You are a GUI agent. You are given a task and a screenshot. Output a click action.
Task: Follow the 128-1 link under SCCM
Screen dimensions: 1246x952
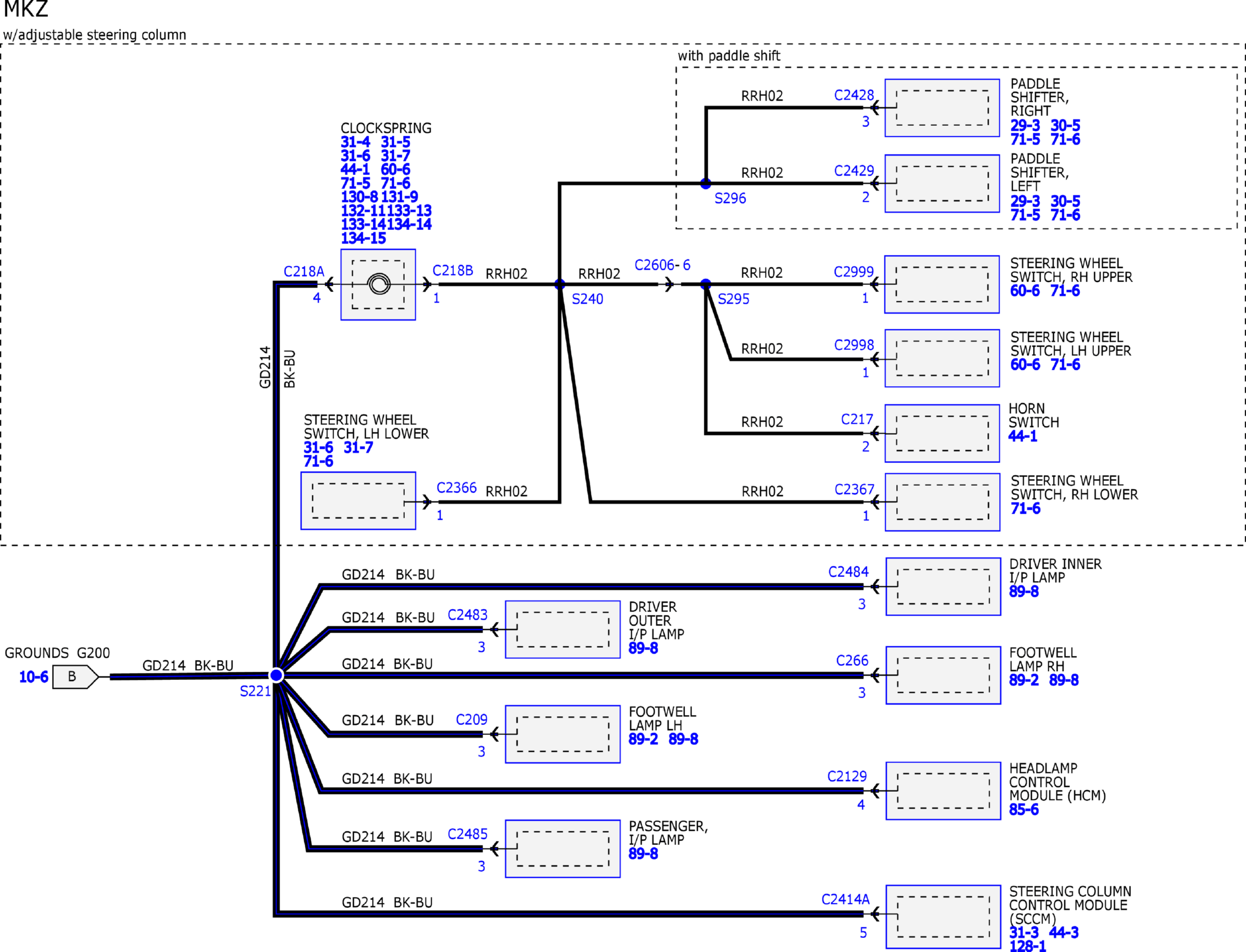[1027, 946]
